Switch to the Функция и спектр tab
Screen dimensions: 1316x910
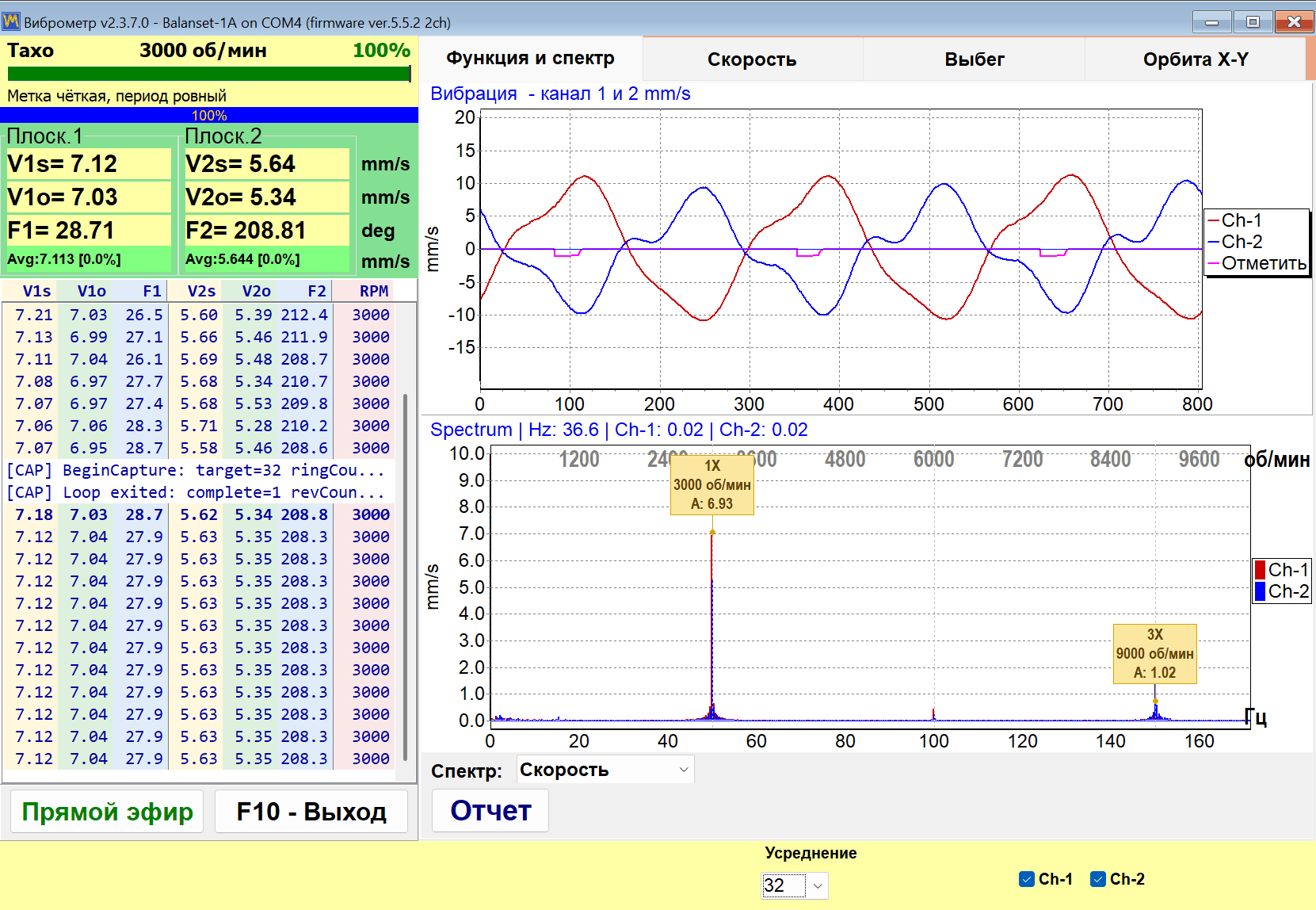(530, 59)
